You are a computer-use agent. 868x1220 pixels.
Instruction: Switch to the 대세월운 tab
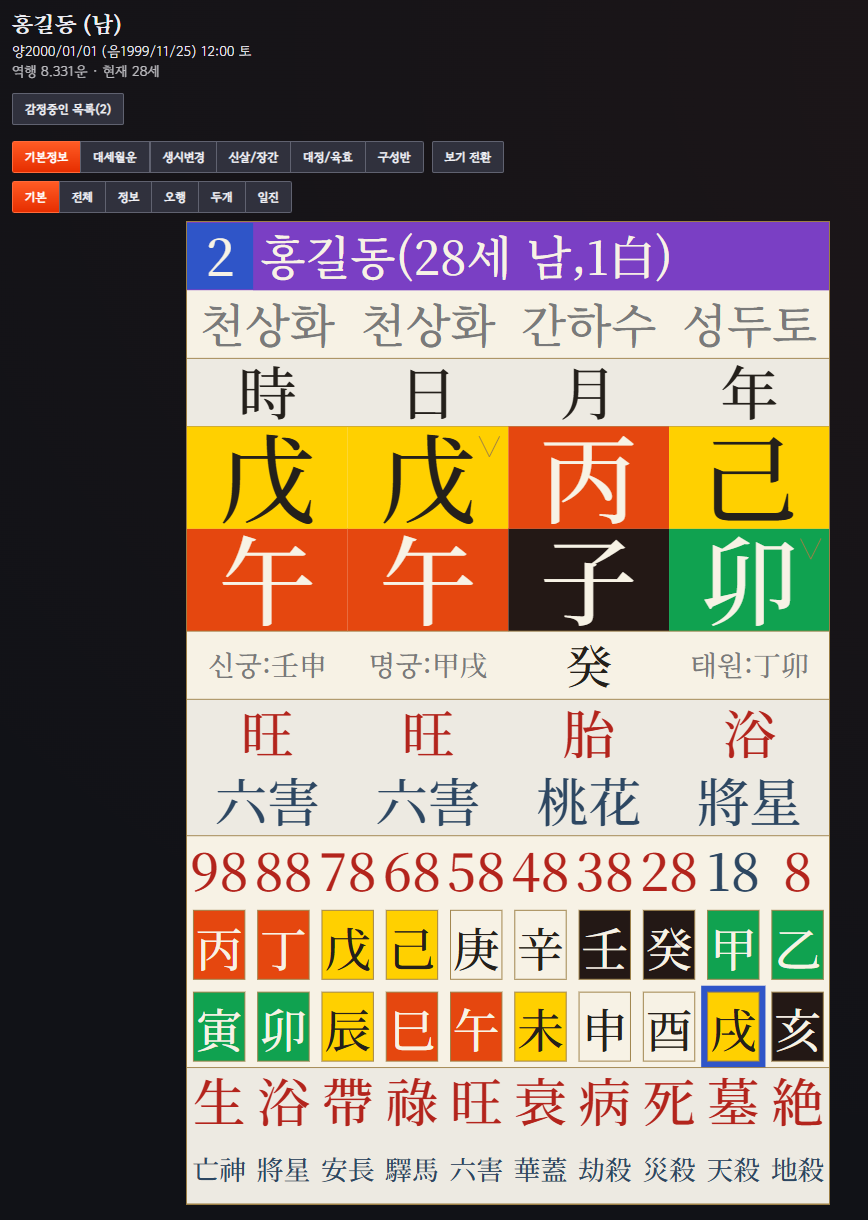point(115,157)
